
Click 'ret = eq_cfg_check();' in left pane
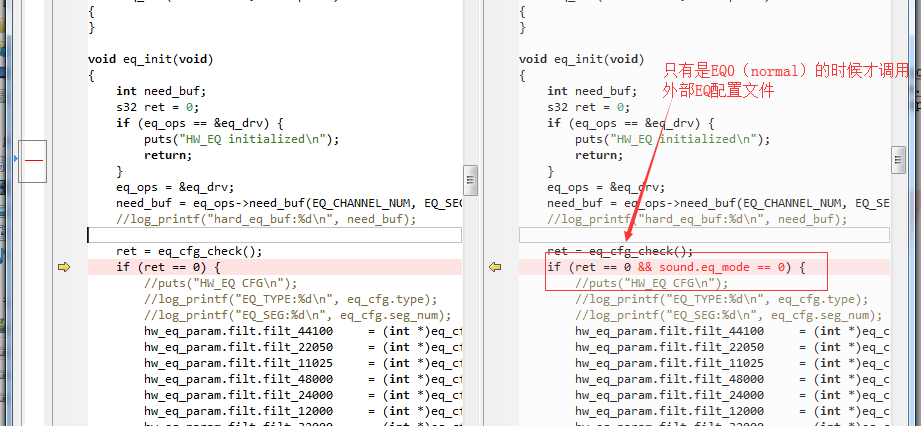pos(189,251)
